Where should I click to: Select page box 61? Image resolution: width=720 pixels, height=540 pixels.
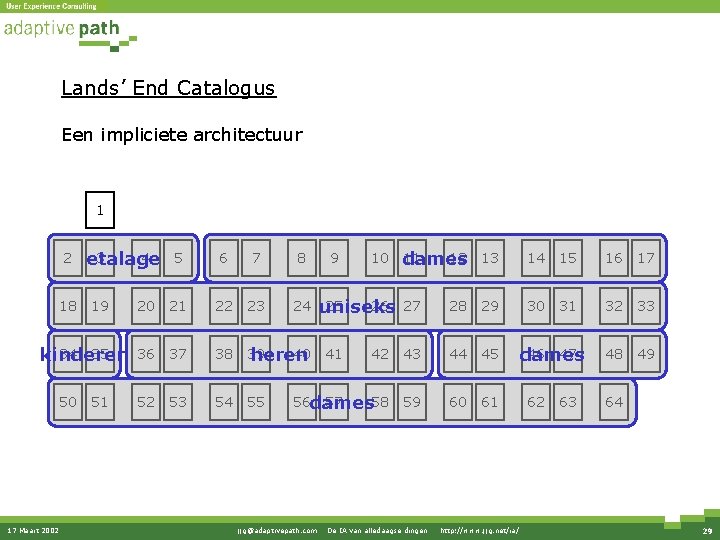pos(490,402)
